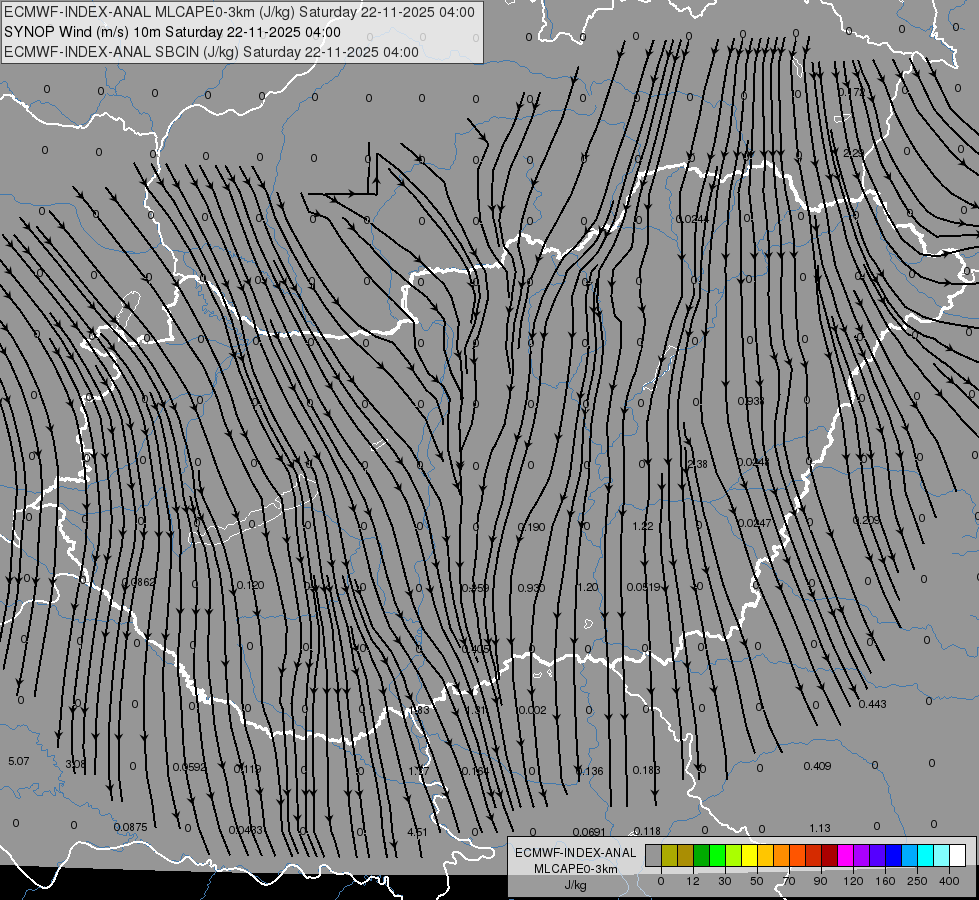The width and height of the screenshot is (979, 900).
Task: Click the map value 0.190
Action: [531, 527]
